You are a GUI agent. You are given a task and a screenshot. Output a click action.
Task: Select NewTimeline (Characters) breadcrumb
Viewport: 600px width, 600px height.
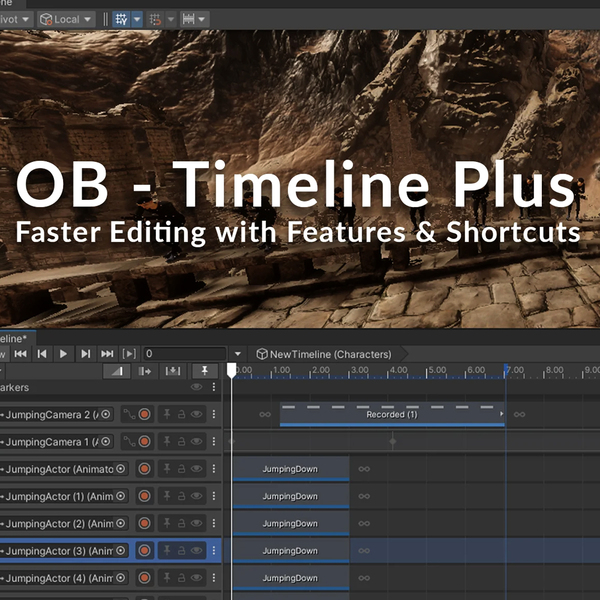click(324, 354)
